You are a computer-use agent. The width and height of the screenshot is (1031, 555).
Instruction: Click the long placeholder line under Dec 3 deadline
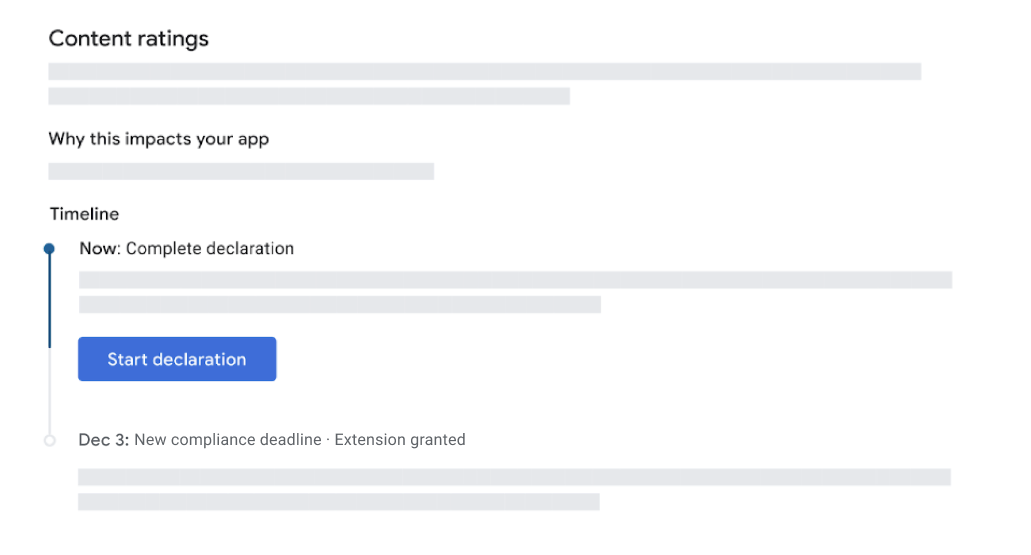pos(514,477)
